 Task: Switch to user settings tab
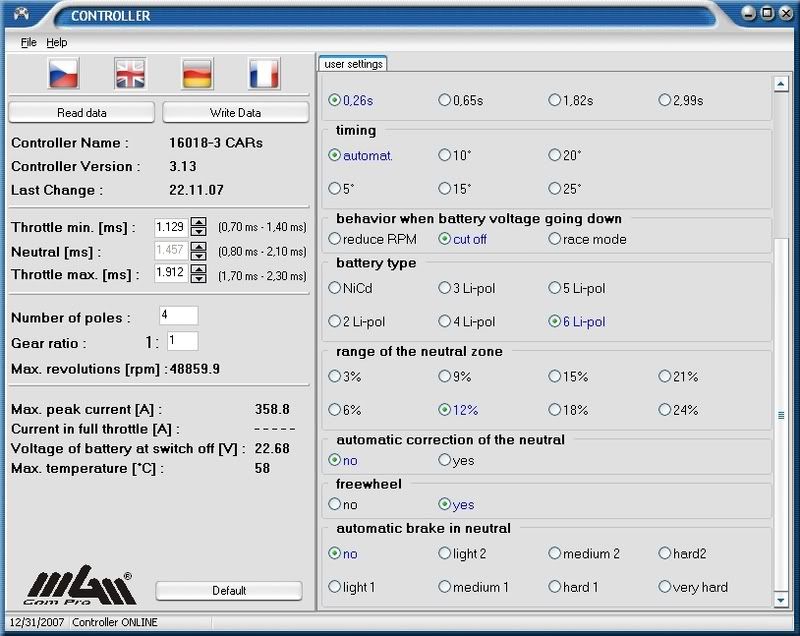(x=352, y=64)
